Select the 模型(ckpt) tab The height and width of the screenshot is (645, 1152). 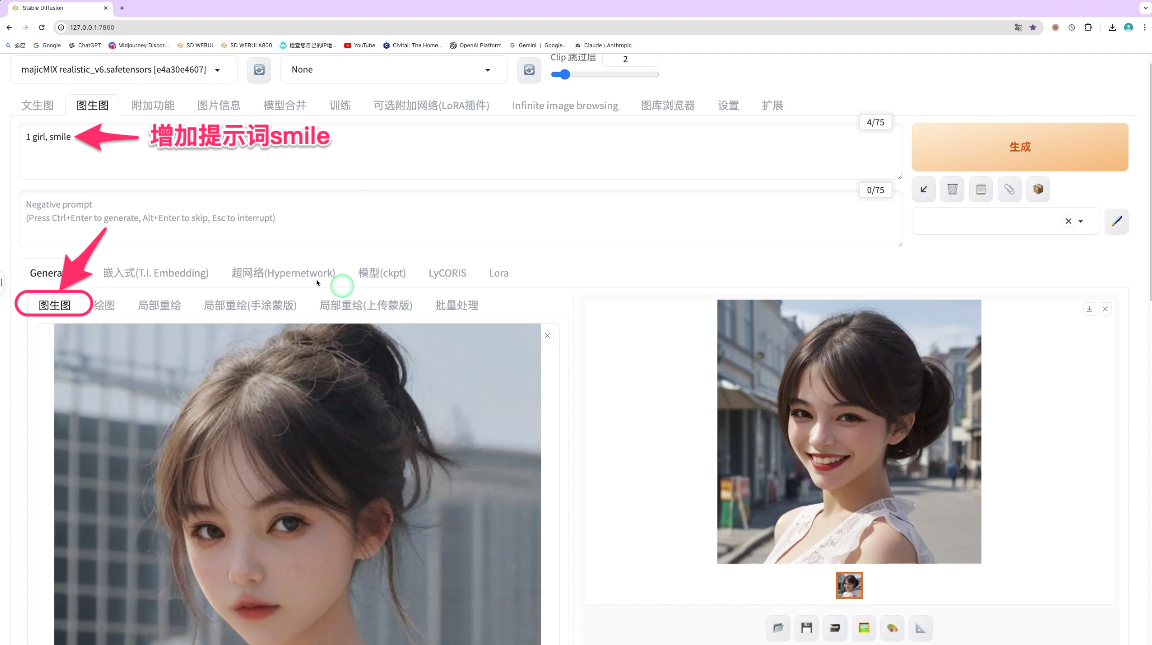click(382, 273)
